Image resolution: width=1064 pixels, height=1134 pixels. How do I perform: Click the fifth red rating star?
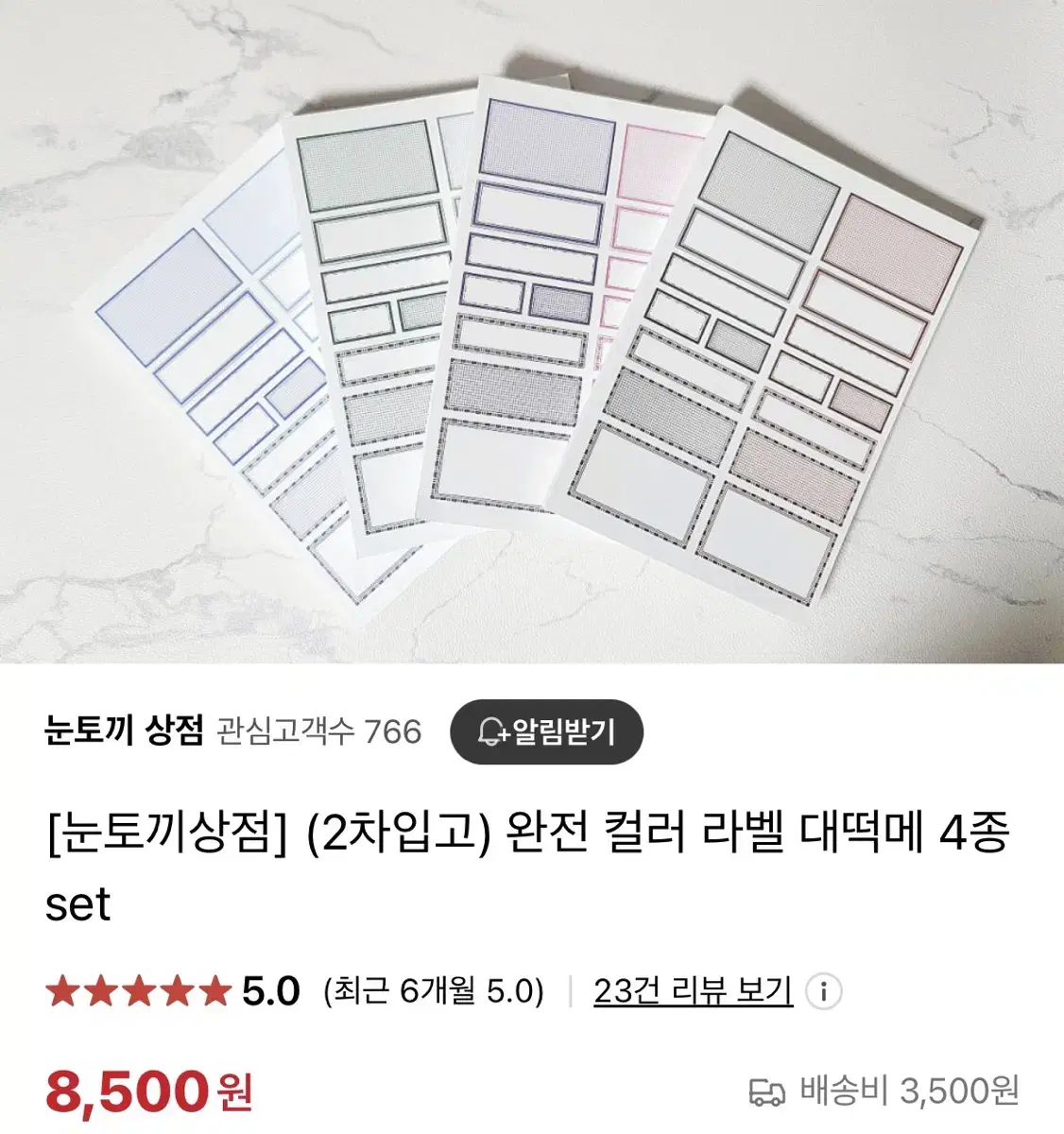214,991
